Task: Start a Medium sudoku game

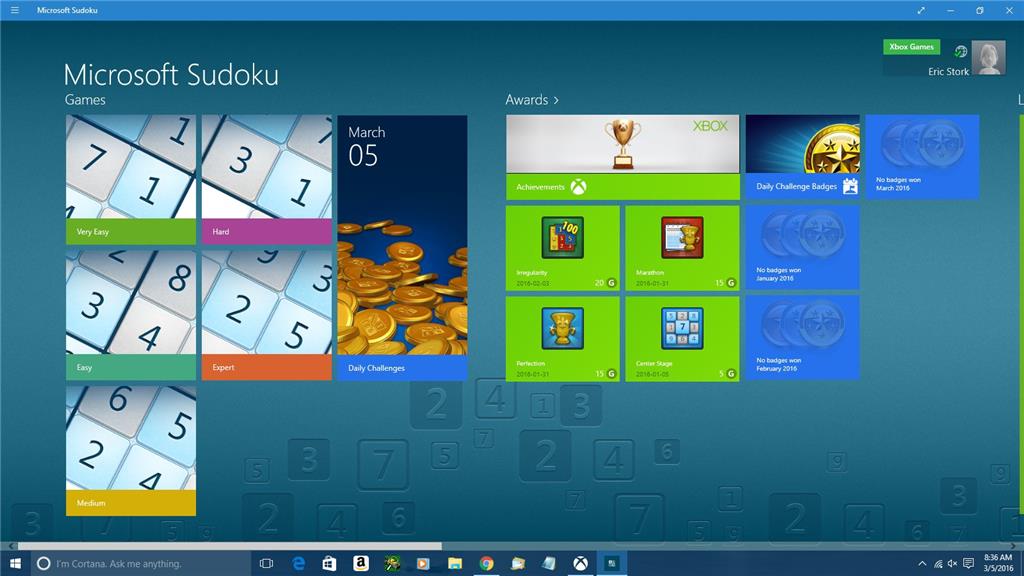Action: coord(131,451)
